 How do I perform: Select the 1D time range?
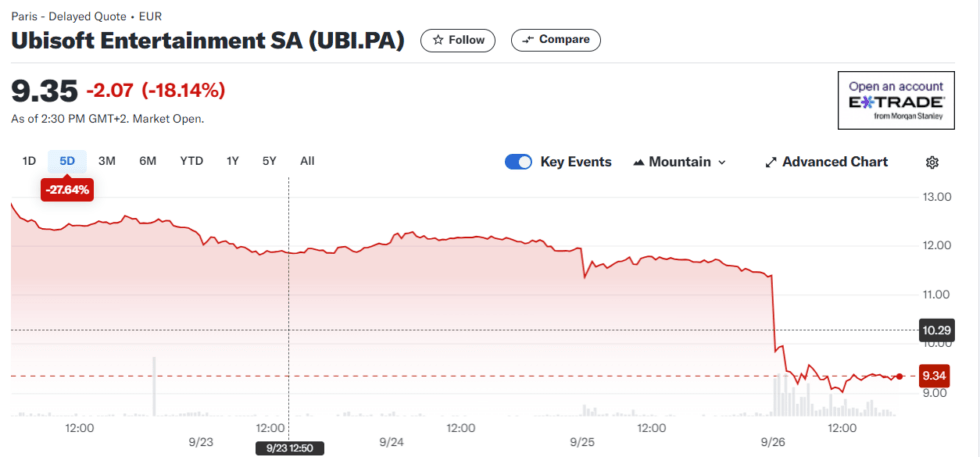29,161
